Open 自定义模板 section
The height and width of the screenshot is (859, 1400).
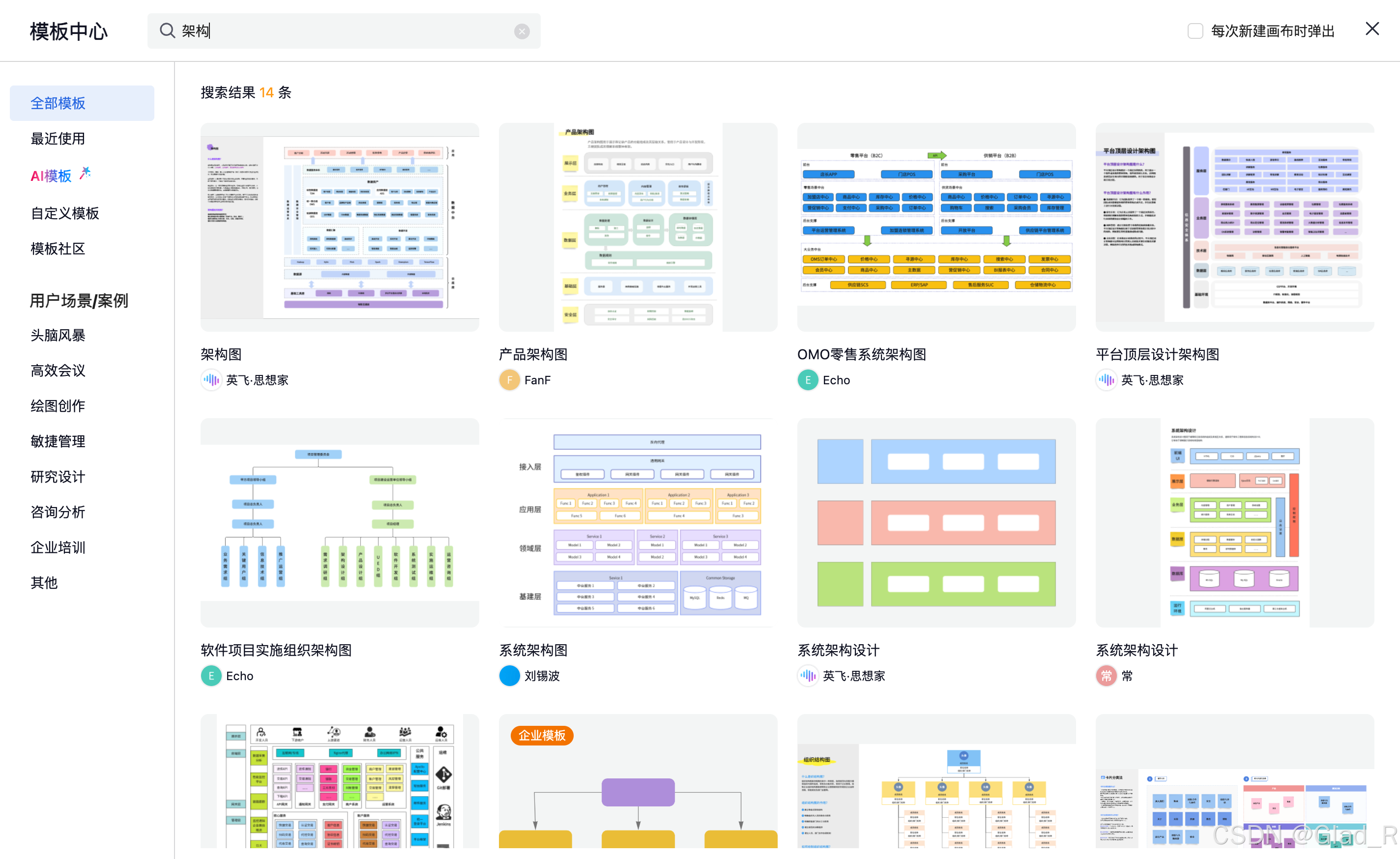pos(65,213)
